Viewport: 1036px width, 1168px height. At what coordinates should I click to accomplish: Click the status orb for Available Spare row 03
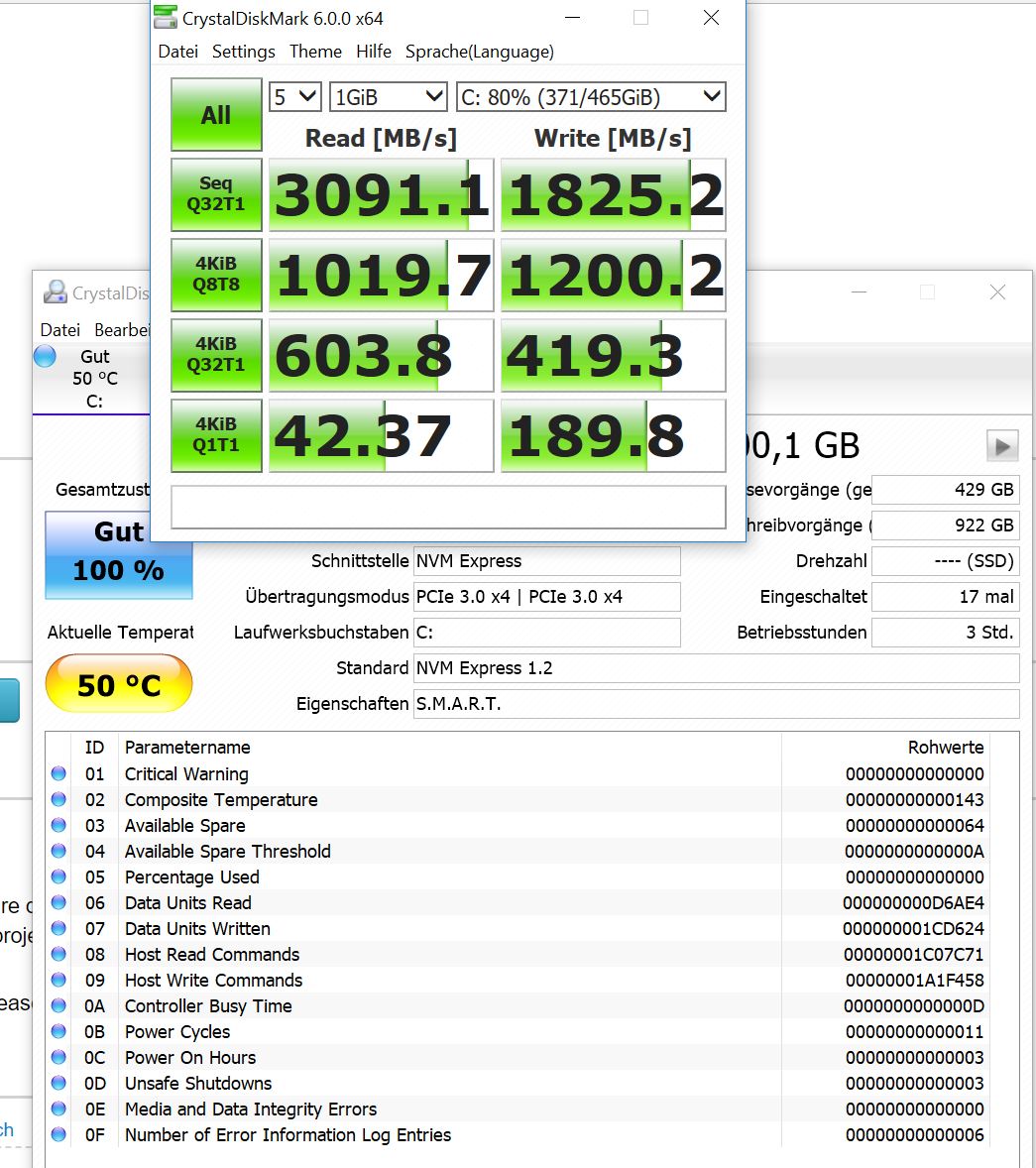58,825
